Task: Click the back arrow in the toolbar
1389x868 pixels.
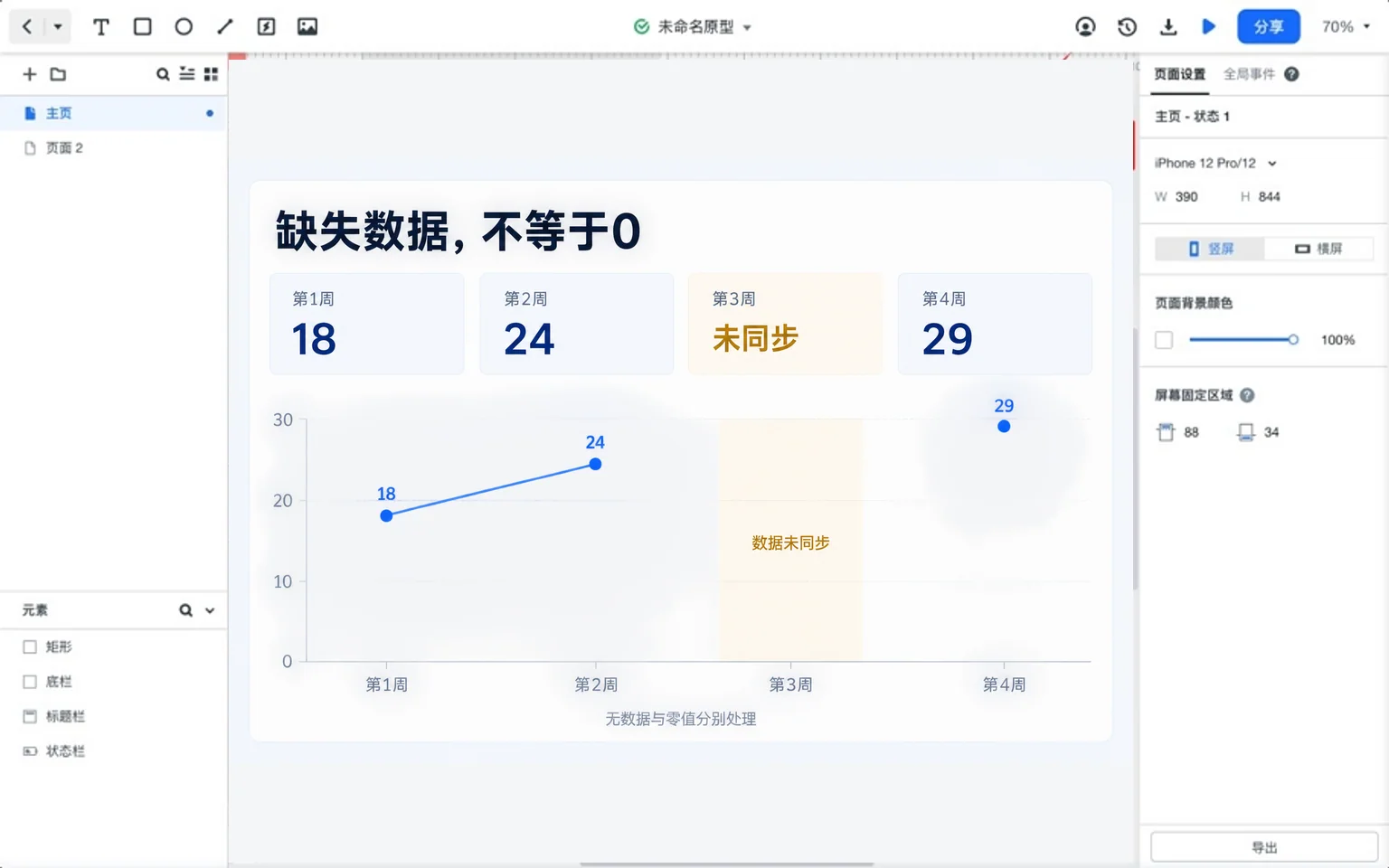Action: click(27, 27)
